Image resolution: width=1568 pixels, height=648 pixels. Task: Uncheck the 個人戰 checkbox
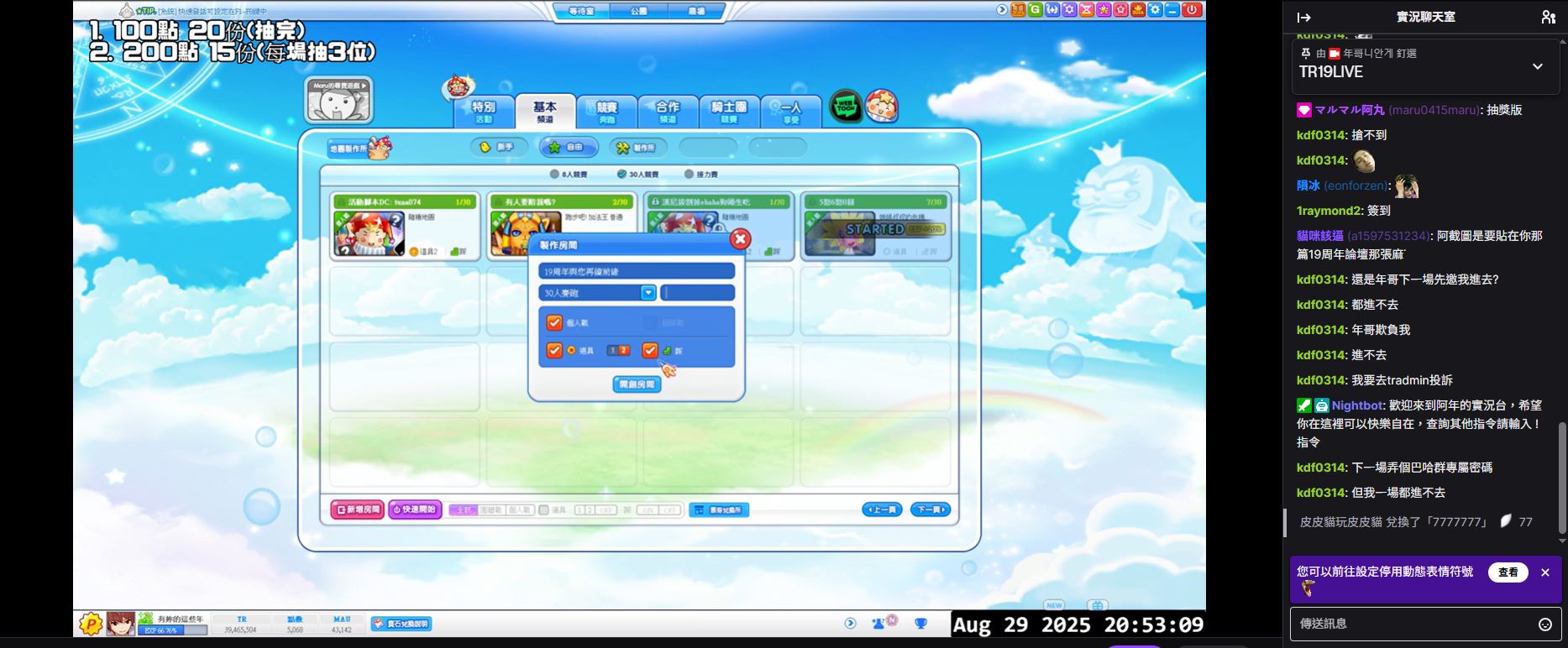554,322
